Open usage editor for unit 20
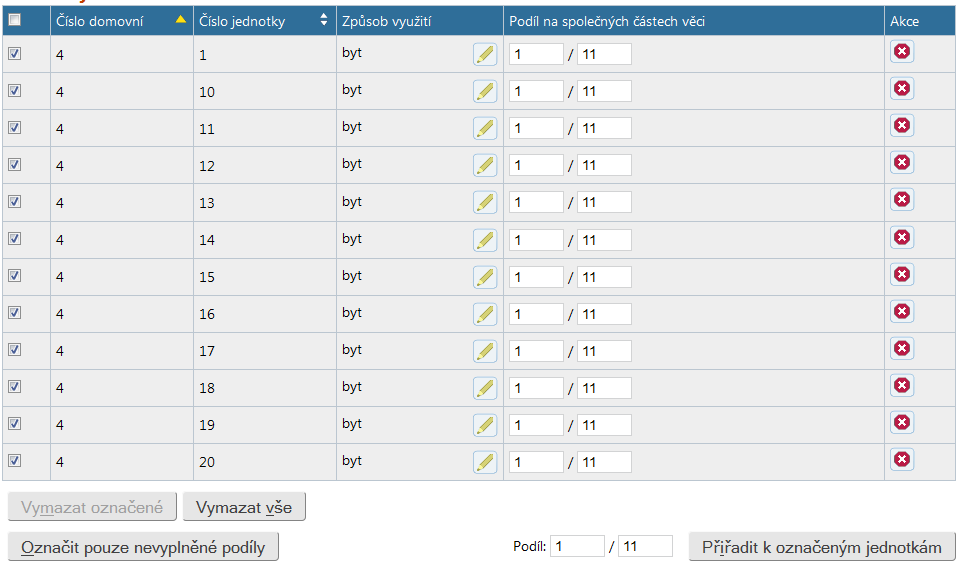This screenshot has height=565, width=963. (485, 461)
